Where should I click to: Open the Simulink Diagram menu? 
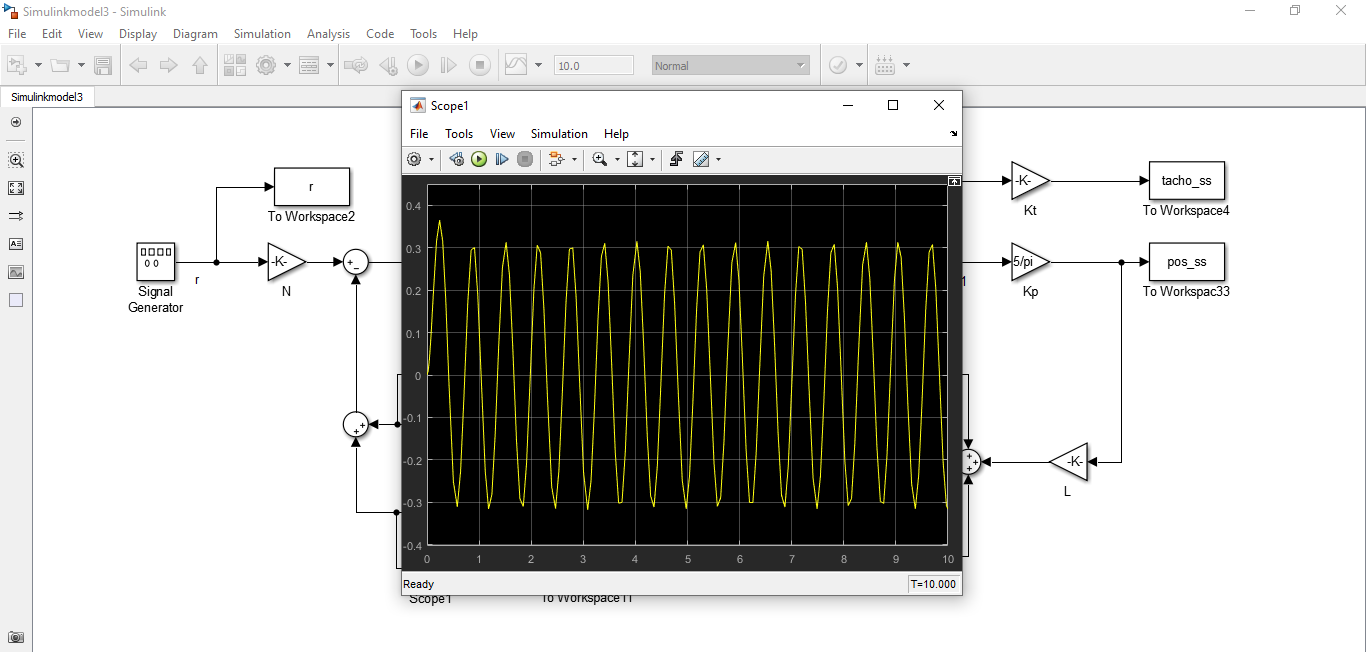coord(195,34)
